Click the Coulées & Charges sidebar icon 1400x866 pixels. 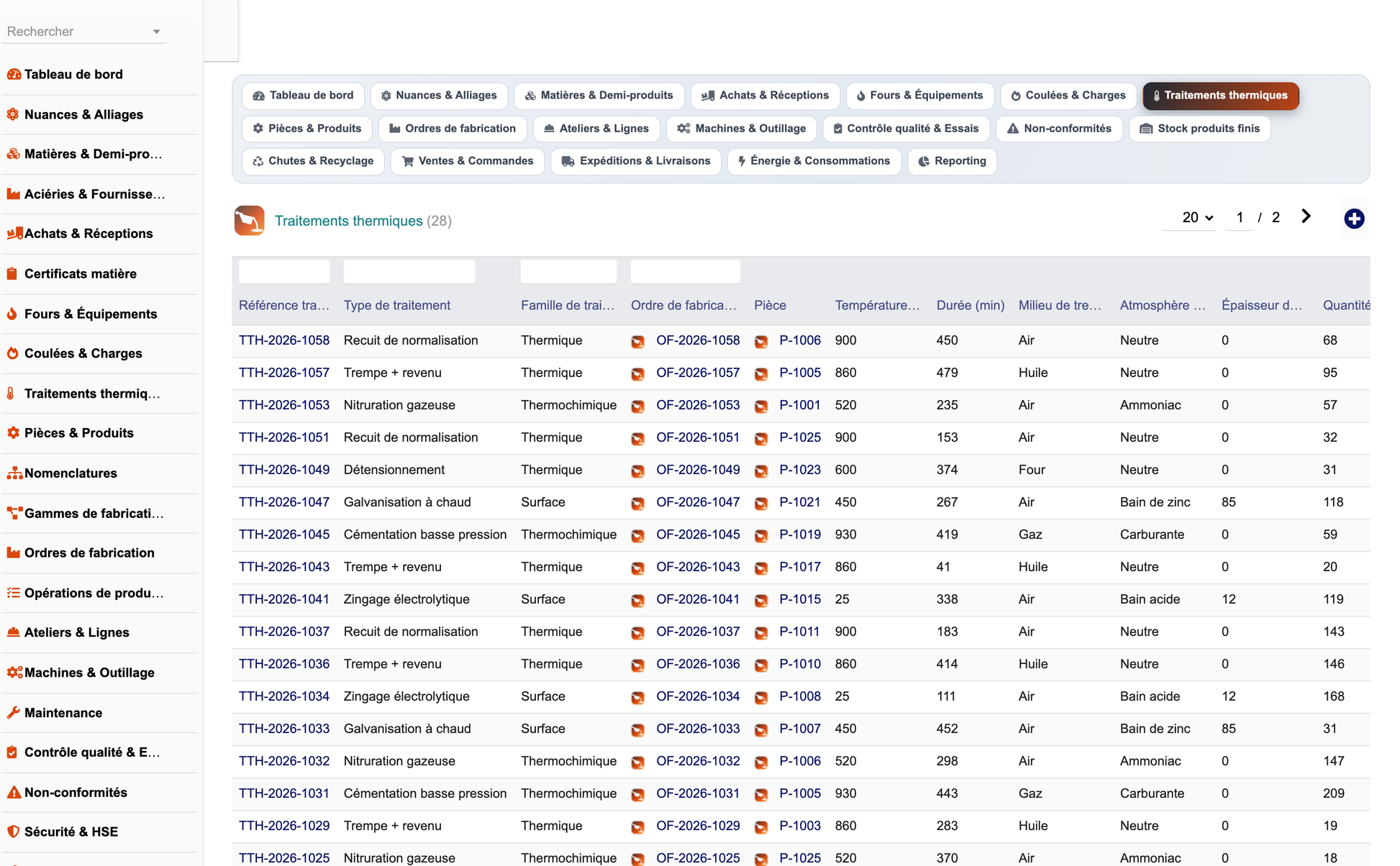pos(13,353)
